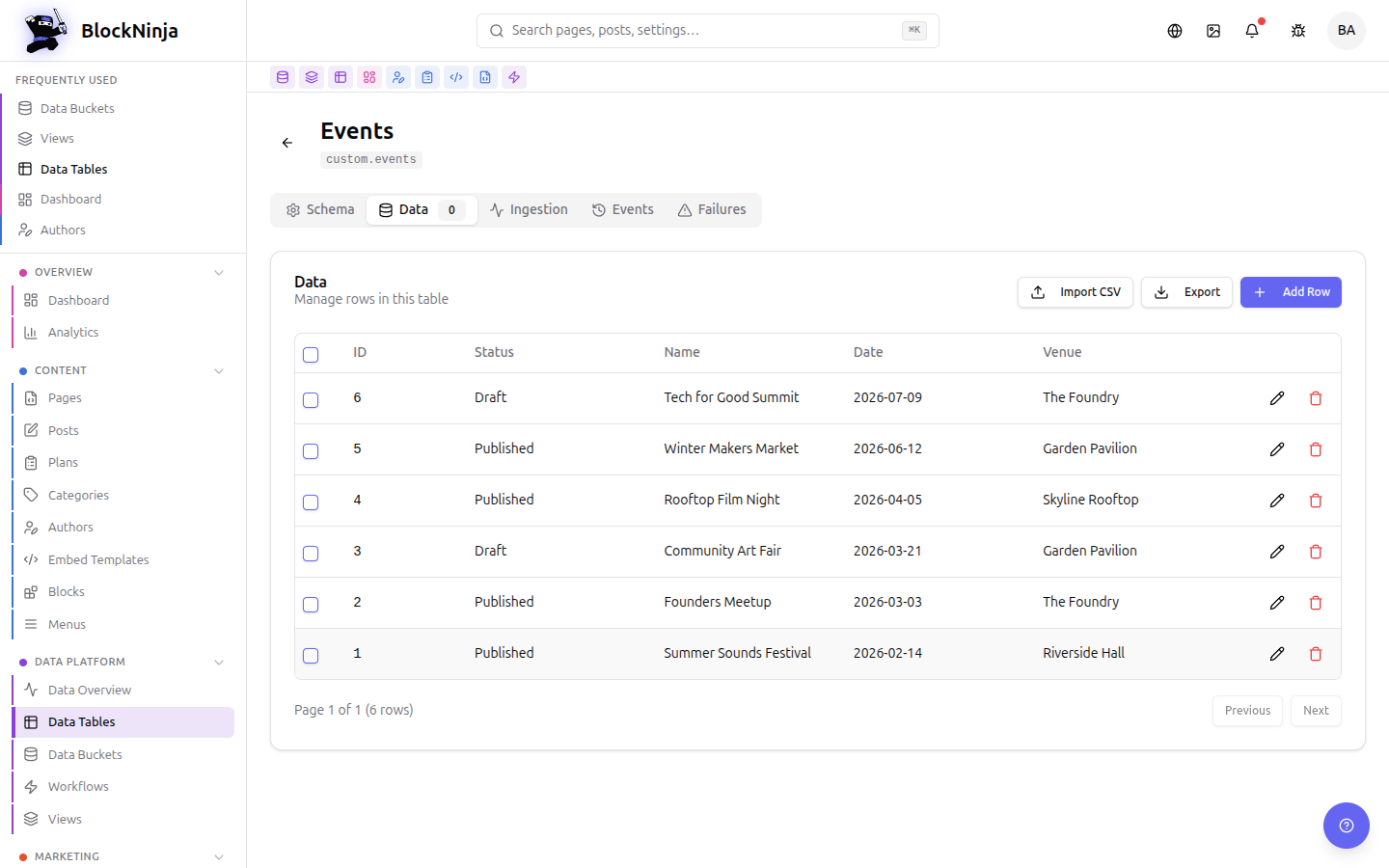Open Workflows in the sidebar
This screenshot has width=1389, height=868.
click(x=123, y=787)
